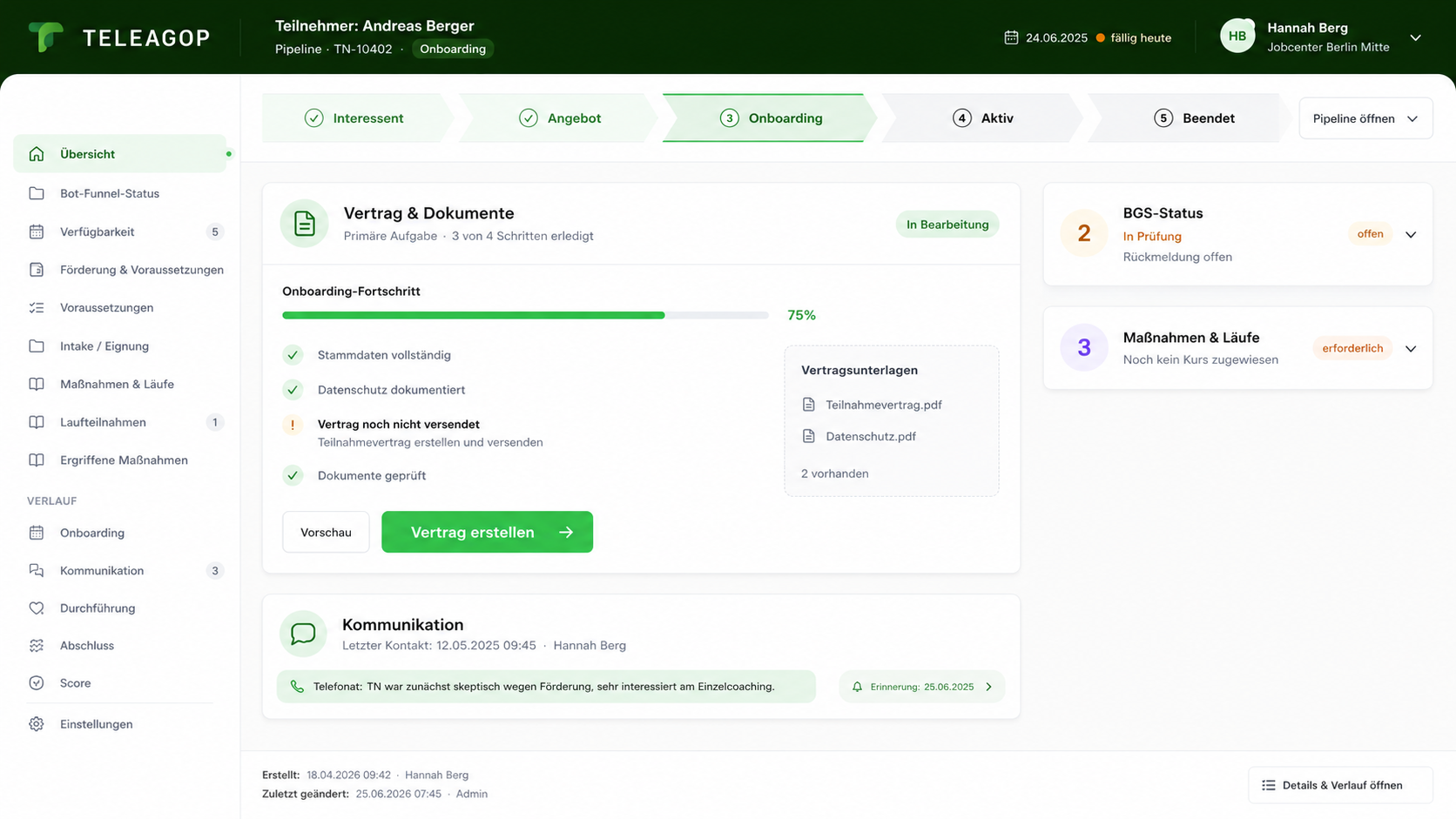This screenshot has width=1456, height=819.
Task: Click the check mark beside Datenschutz dokumentiert
Action: click(293, 390)
